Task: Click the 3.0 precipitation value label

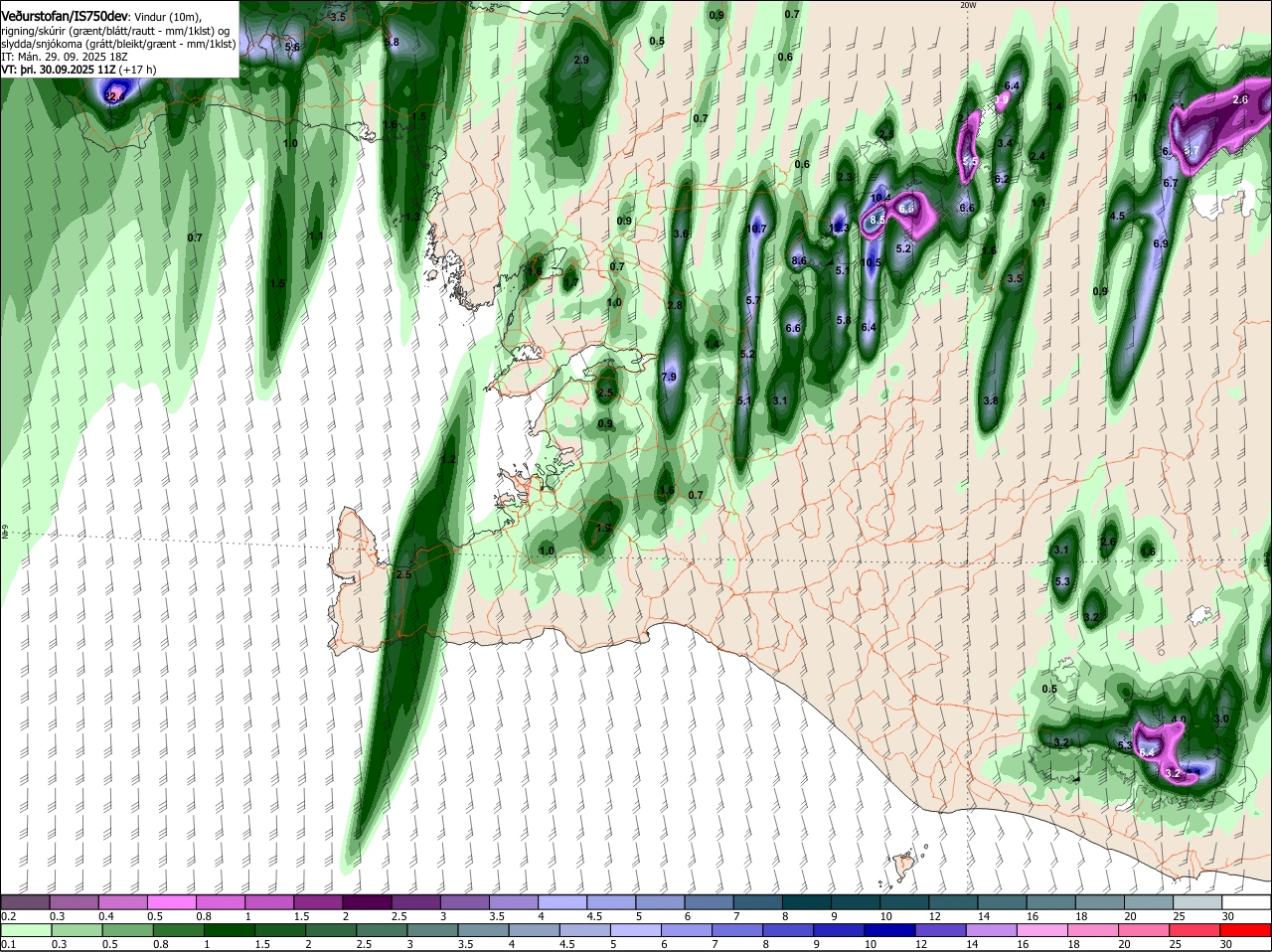Action: coord(1222,718)
